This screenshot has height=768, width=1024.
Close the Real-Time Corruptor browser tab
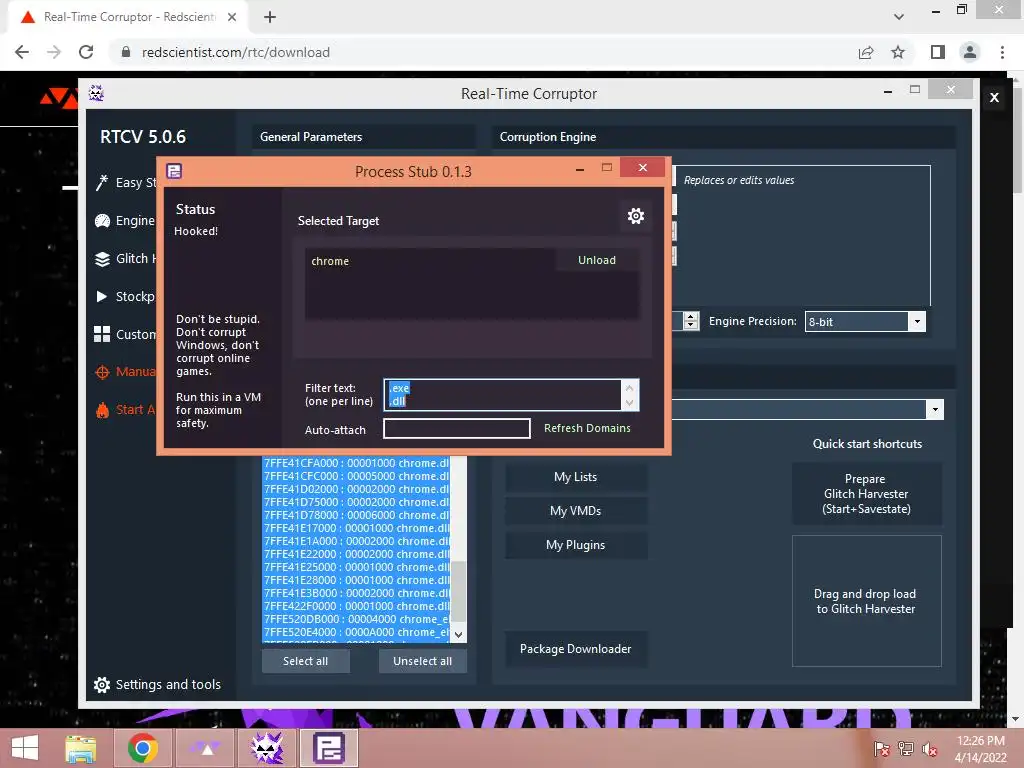(232, 17)
